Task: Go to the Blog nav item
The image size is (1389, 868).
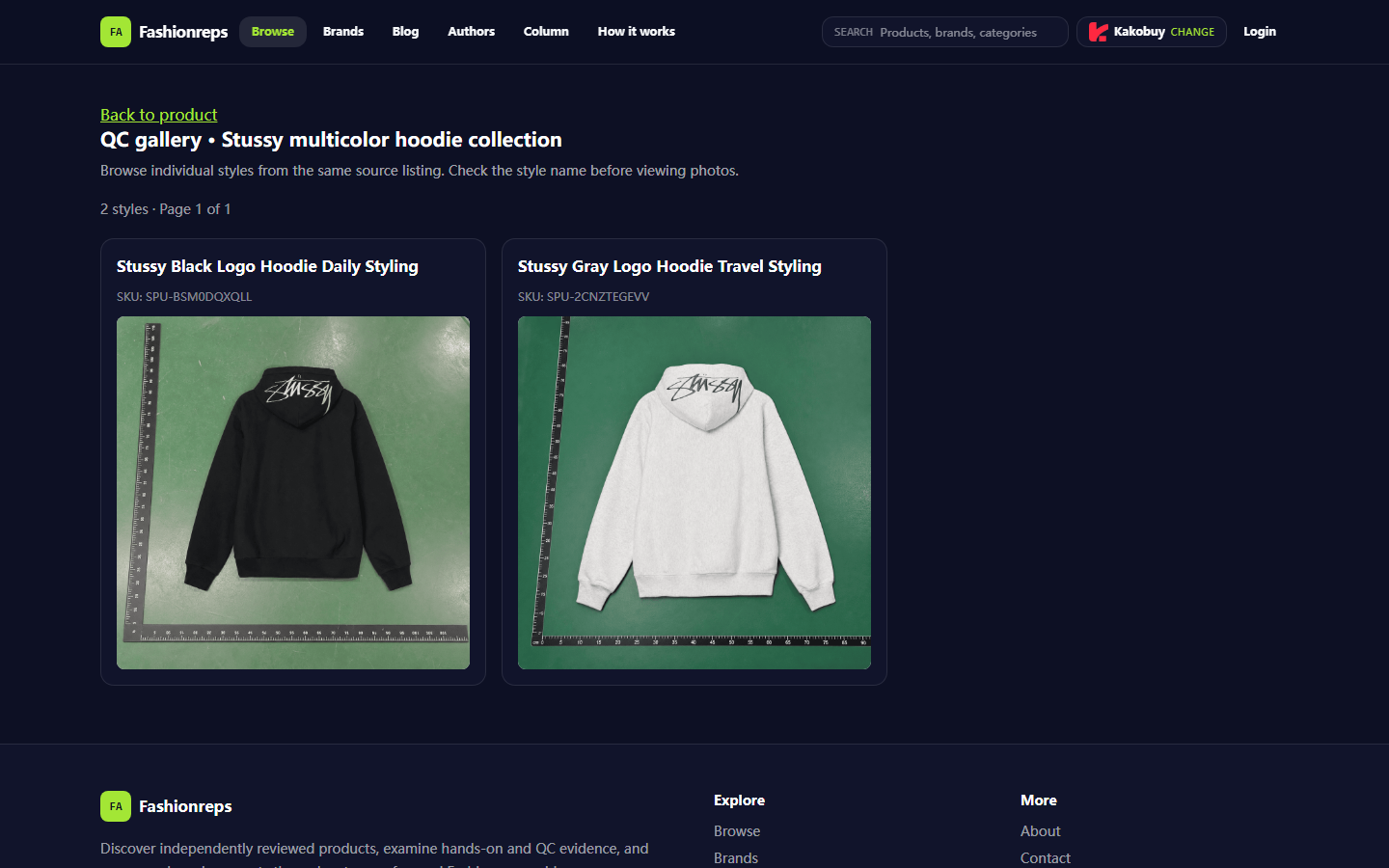Action: tap(405, 32)
